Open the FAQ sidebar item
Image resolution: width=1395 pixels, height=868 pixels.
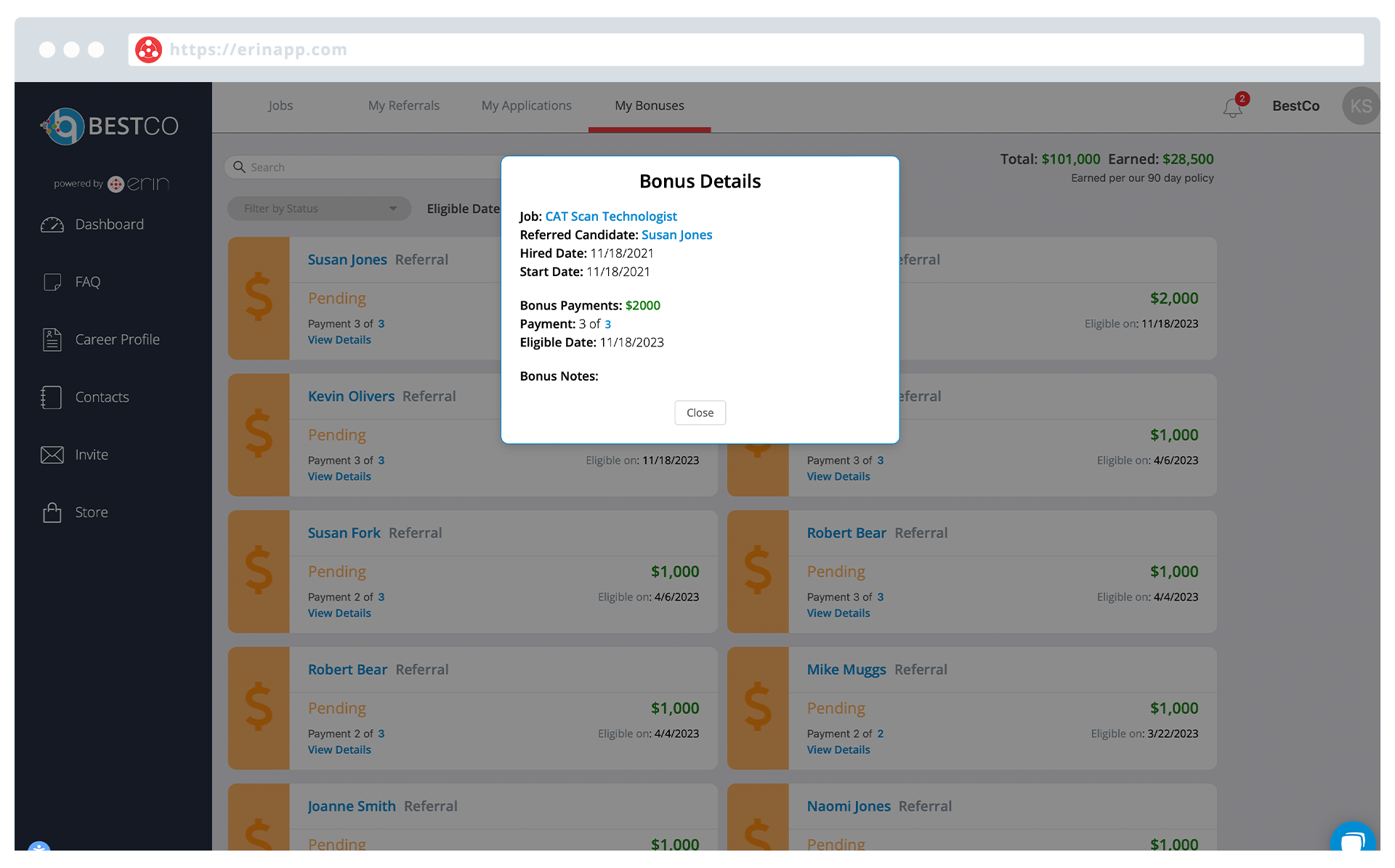[71, 282]
